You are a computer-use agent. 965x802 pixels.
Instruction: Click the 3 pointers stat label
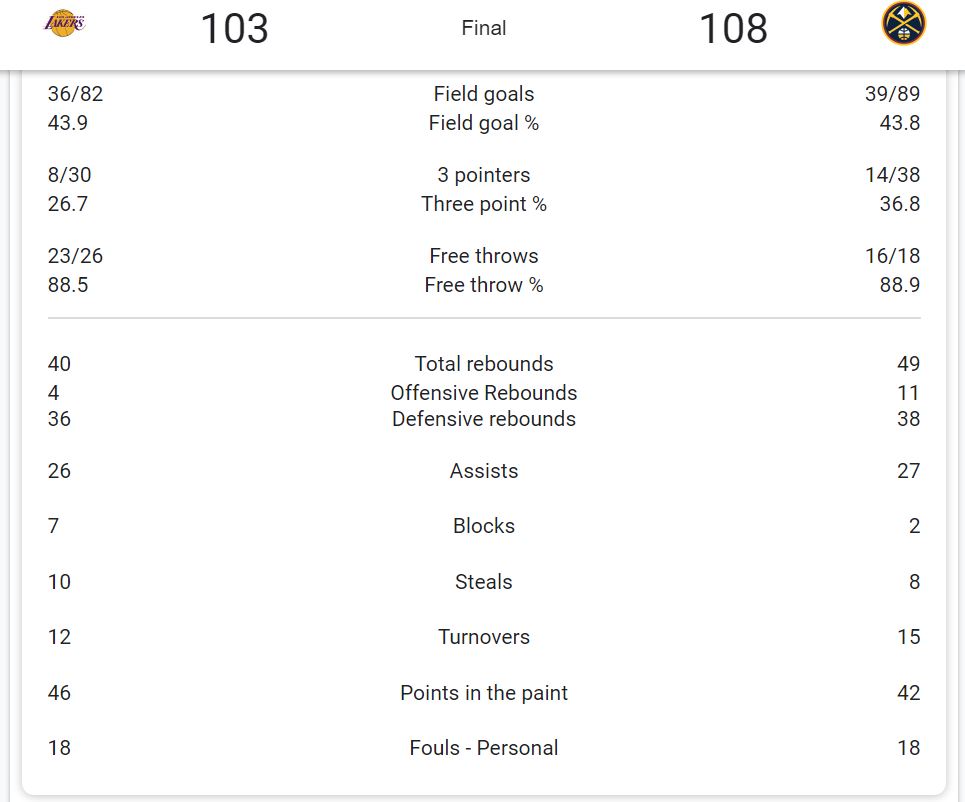[484, 175]
